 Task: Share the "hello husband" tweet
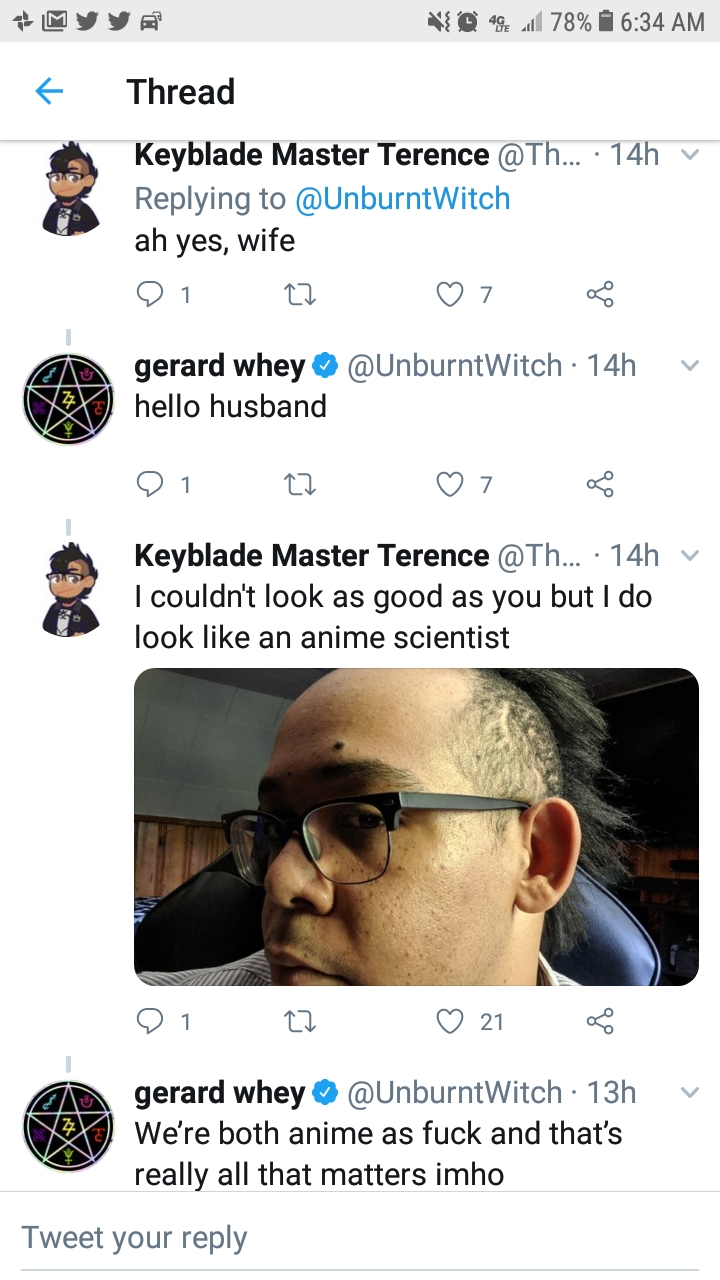pyautogui.click(x=599, y=485)
